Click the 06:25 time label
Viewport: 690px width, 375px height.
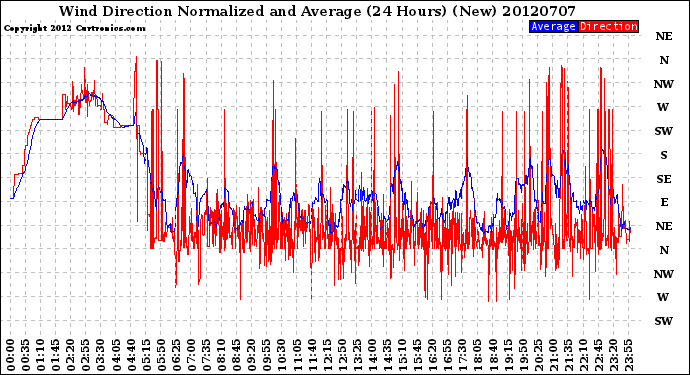pos(176,355)
